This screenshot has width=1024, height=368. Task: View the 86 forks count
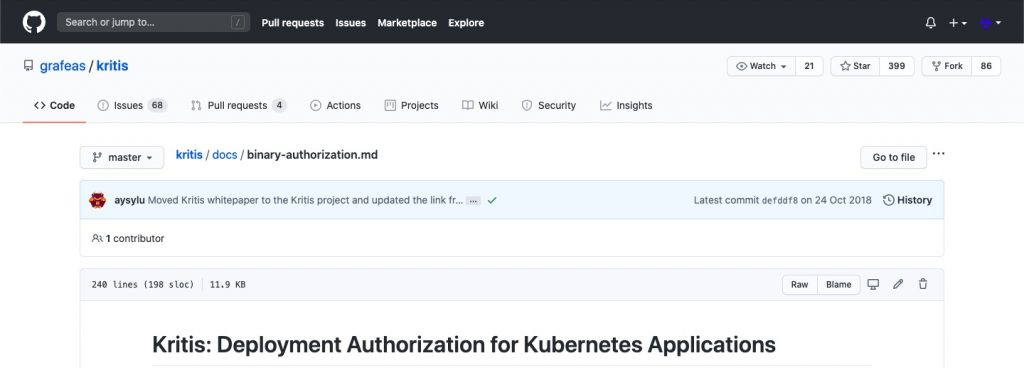click(x=986, y=66)
